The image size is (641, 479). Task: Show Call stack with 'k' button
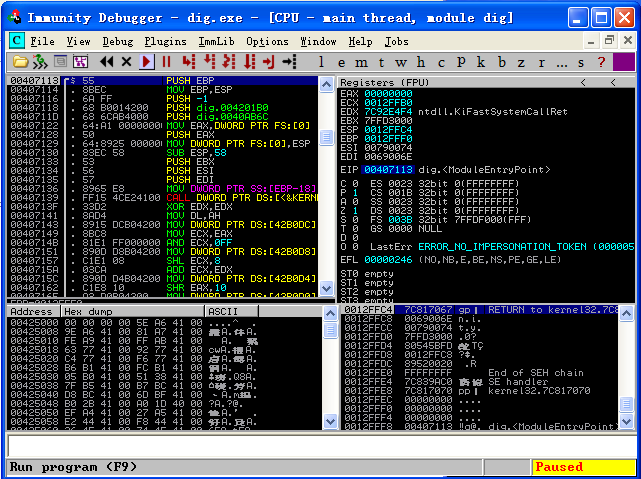click(481, 62)
